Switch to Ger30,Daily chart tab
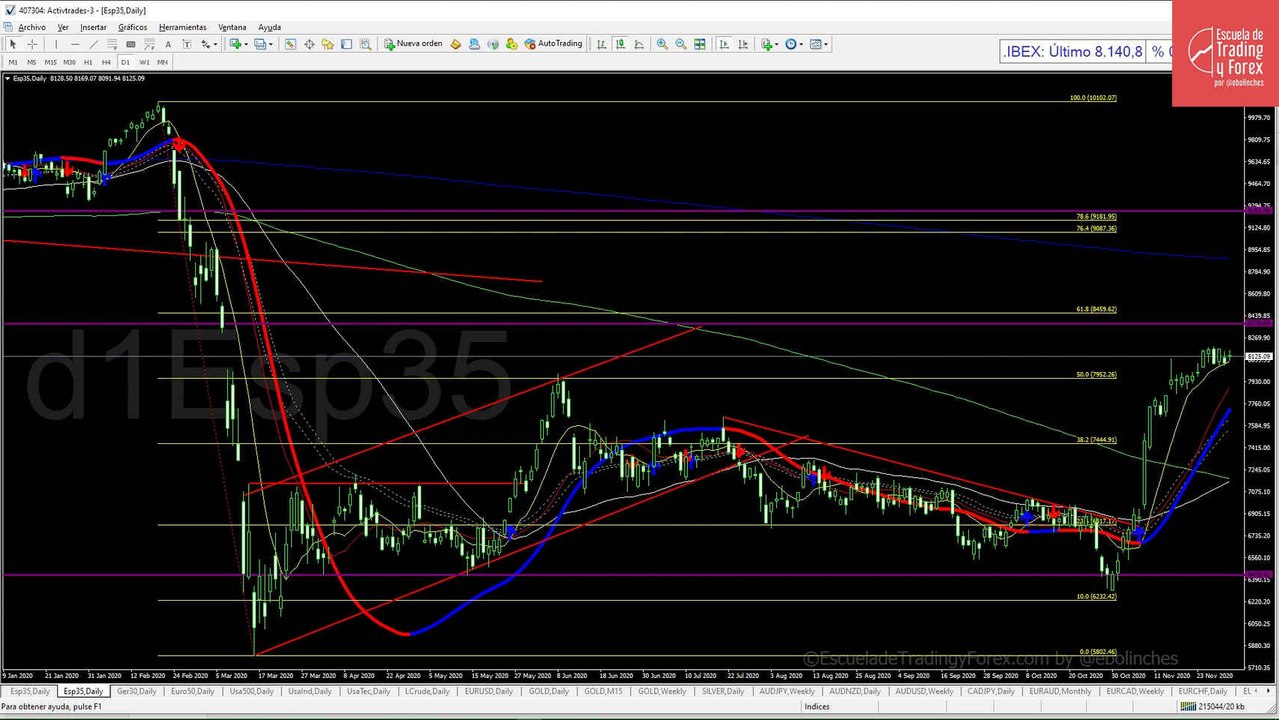The height and width of the screenshot is (720, 1279). pyautogui.click(x=136, y=691)
